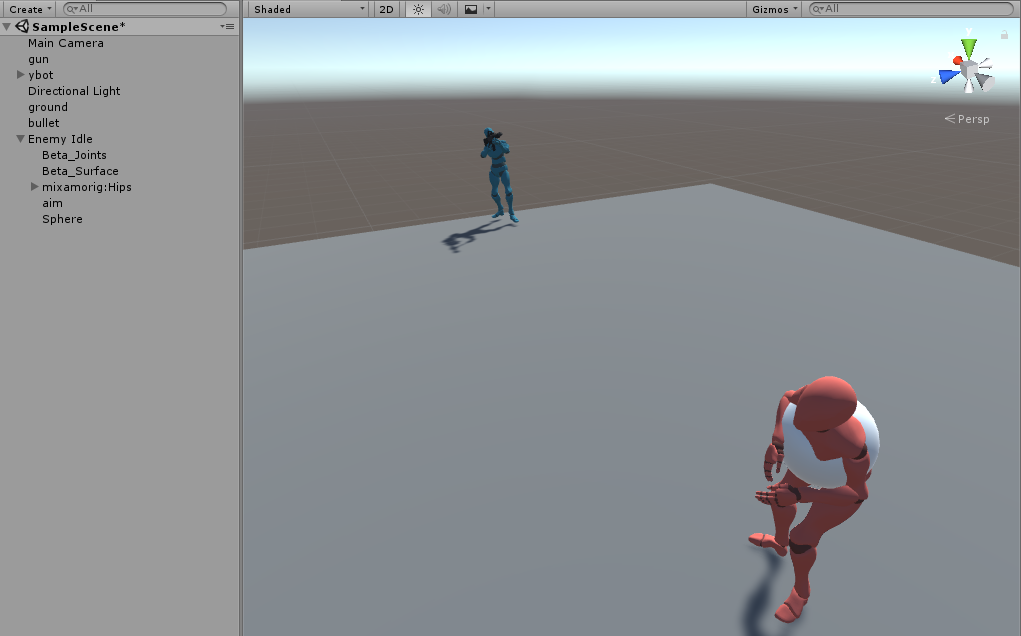Click the blue Z axis gizmo cone
The width and height of the screenshot is (1021, 636).
click(x=949, y=76)
